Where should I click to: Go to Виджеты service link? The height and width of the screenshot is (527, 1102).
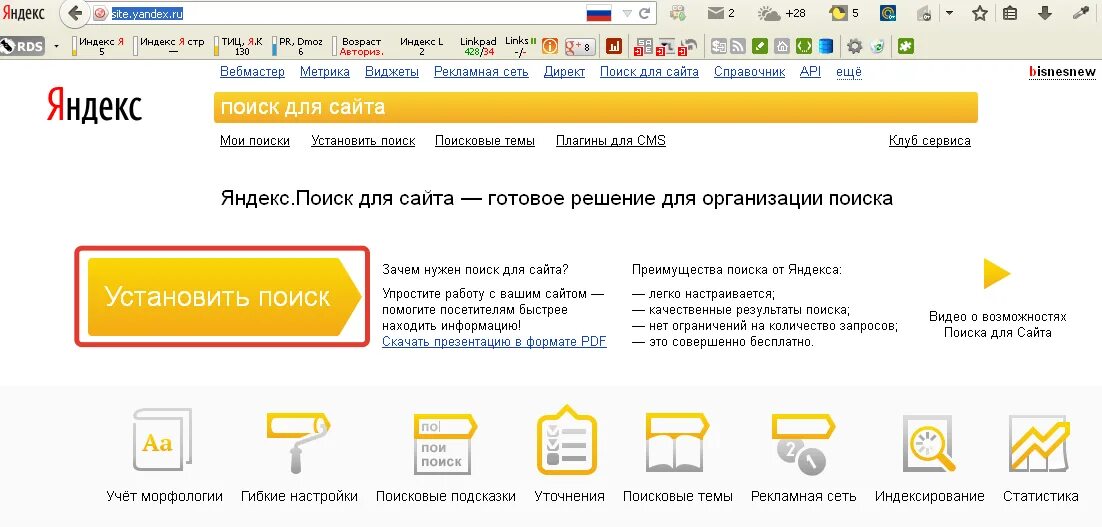392,72
